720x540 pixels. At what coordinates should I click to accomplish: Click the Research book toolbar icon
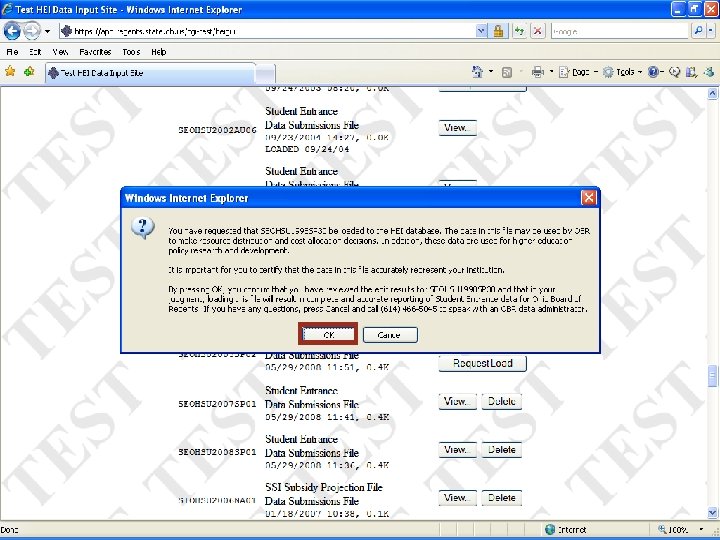pyautogui.click(x=691, y=72)
